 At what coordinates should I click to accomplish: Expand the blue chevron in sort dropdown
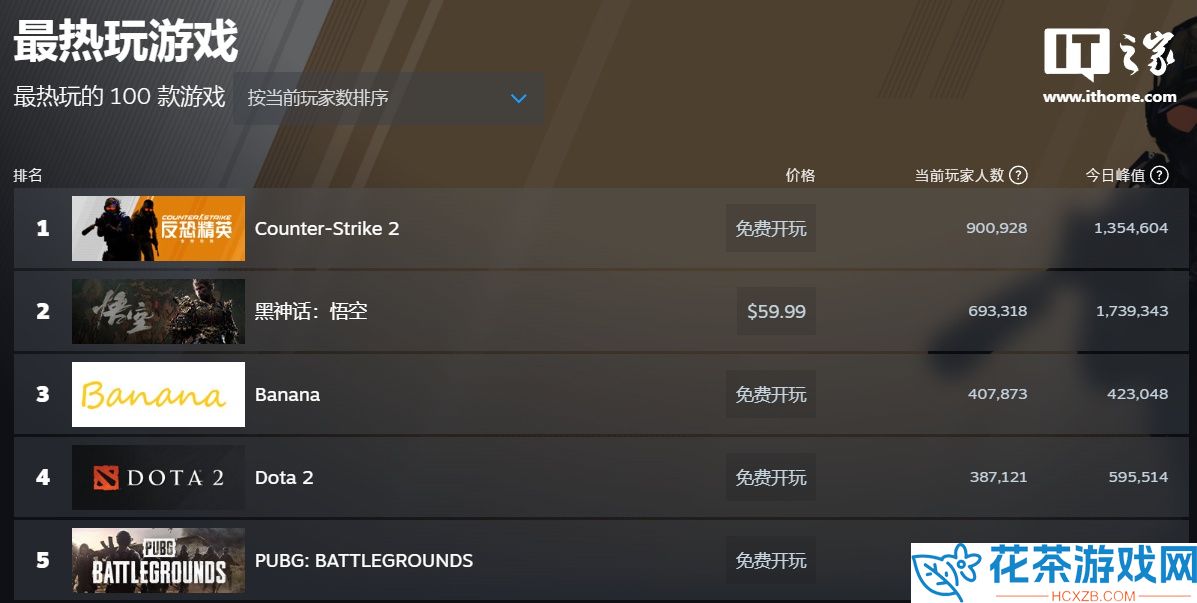pos(519,98)
